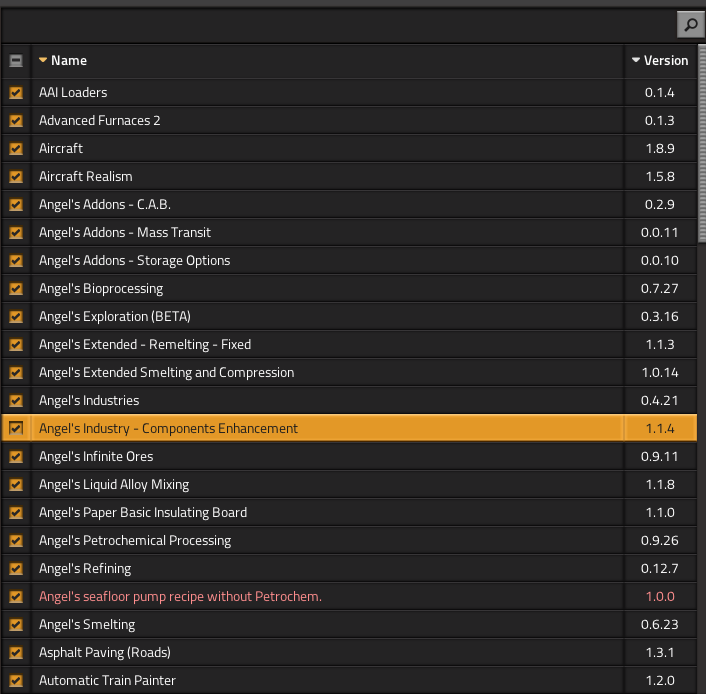
Task: Click red version 1.0.0 cell
Action: click(x=660, y=596)
